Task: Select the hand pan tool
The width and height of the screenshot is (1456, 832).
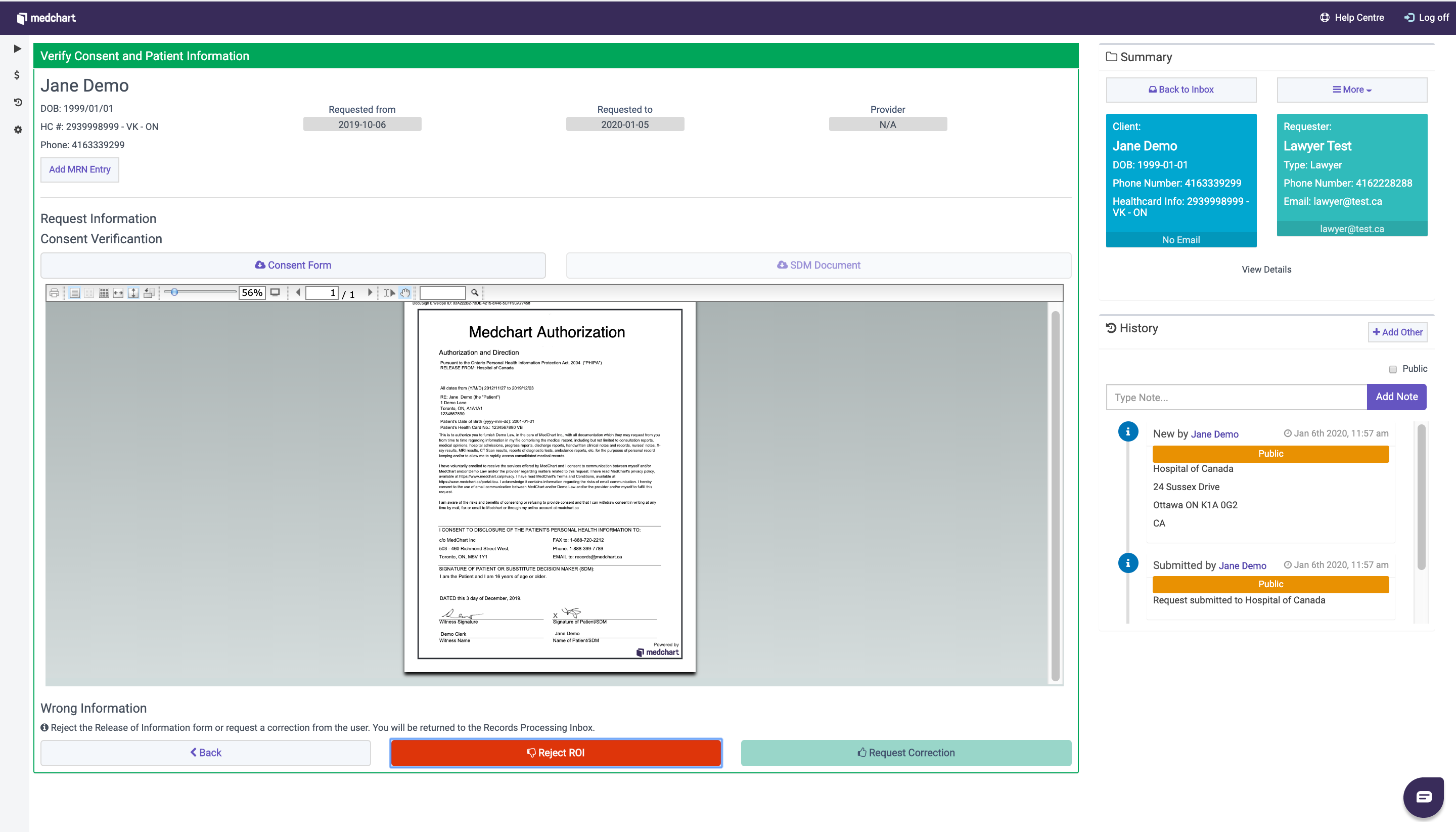Action: click(405, 292)
